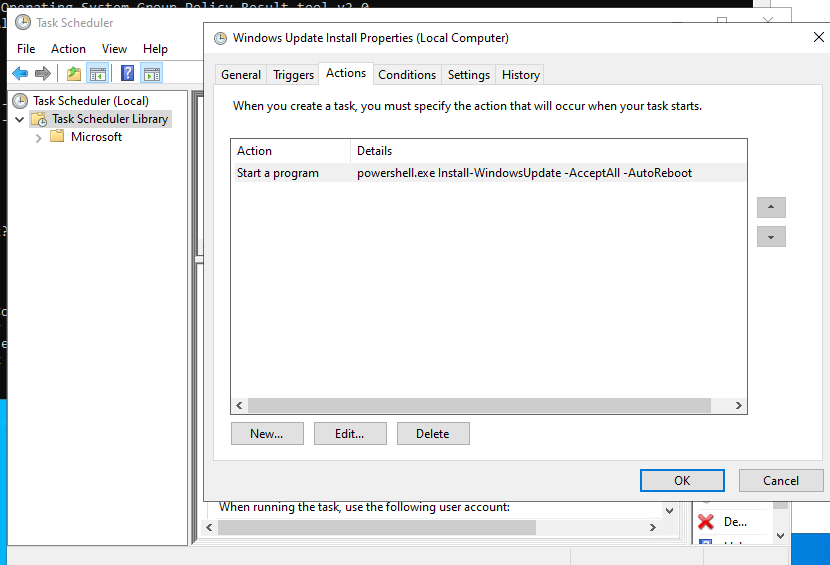The height and width of the screenshot is (565, 830).
Task: Click the properties dialog title clock icon
Action: tap(220, 38)
